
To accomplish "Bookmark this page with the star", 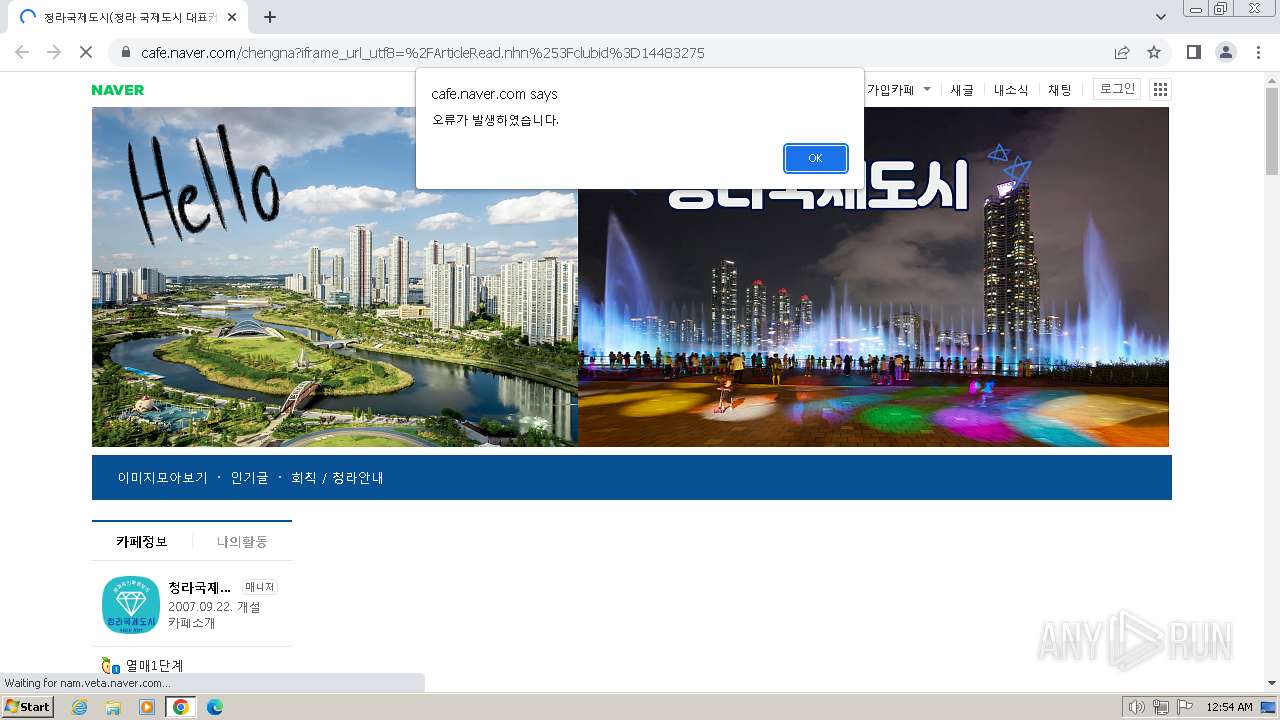I will tap(1154, 52).
